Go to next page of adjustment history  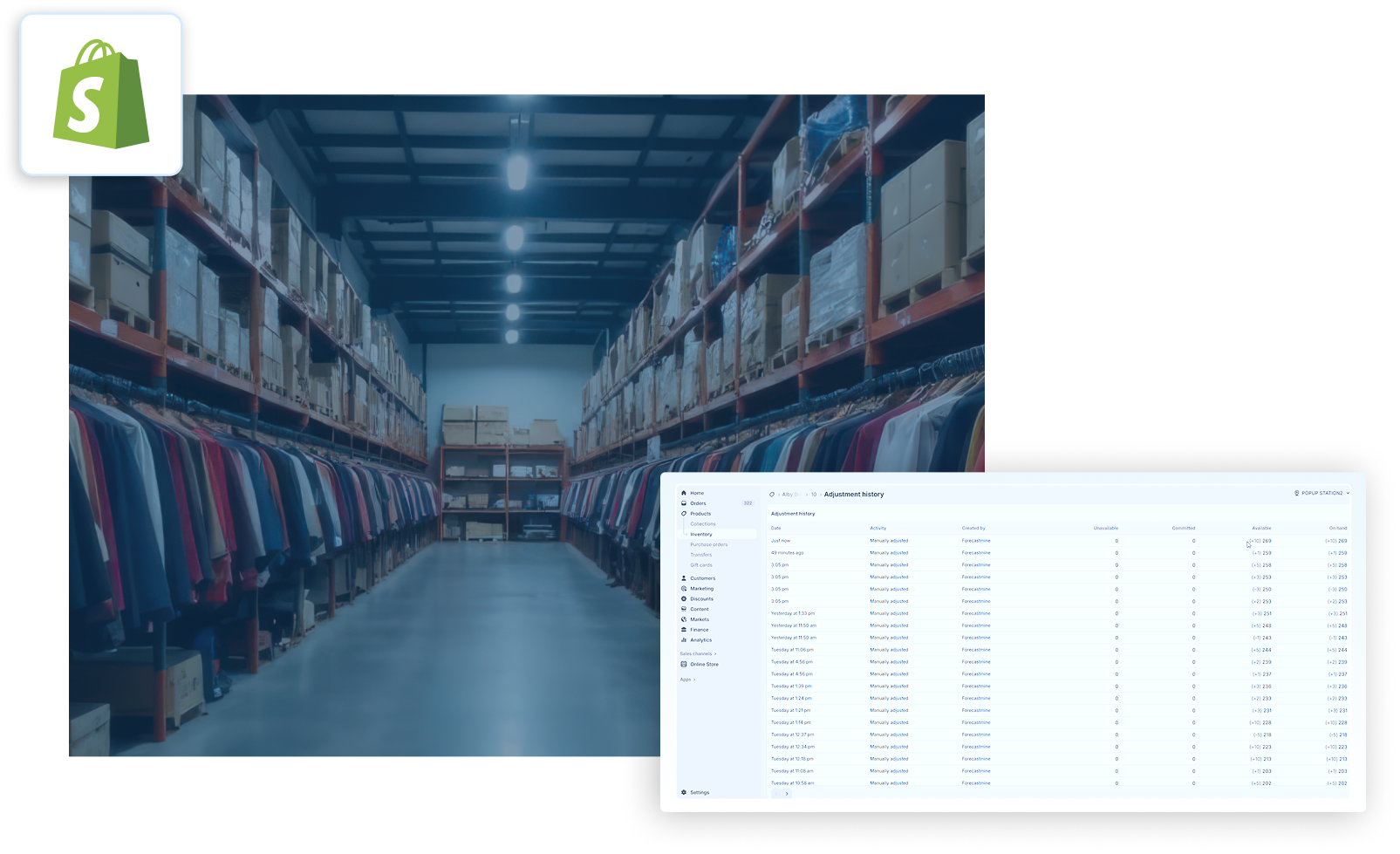(x=787, y=794)
